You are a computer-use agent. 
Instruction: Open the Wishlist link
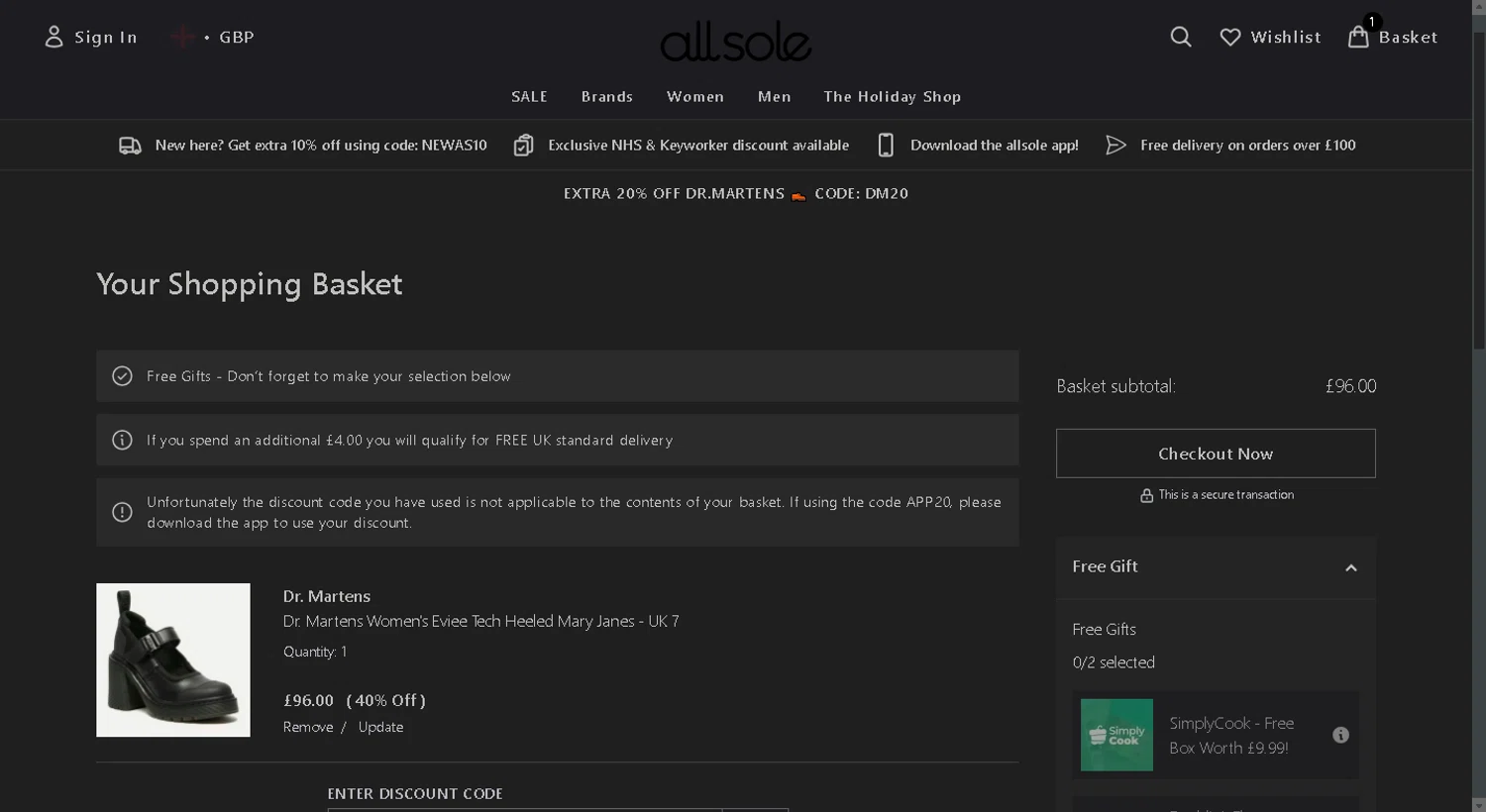pyautogui.click(x=1286, y=37)
